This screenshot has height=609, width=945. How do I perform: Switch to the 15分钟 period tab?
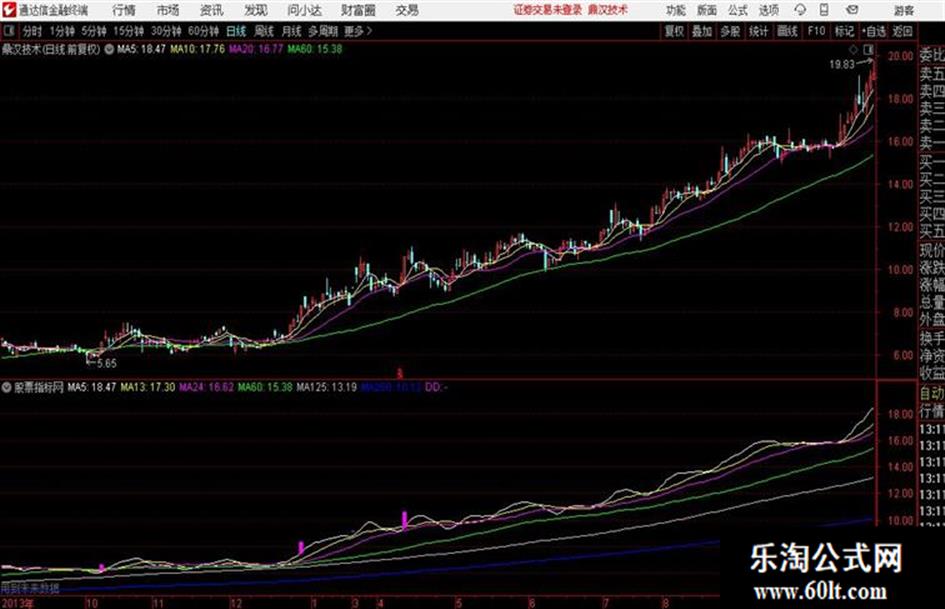pyautogui.click(x=129, y=31)
